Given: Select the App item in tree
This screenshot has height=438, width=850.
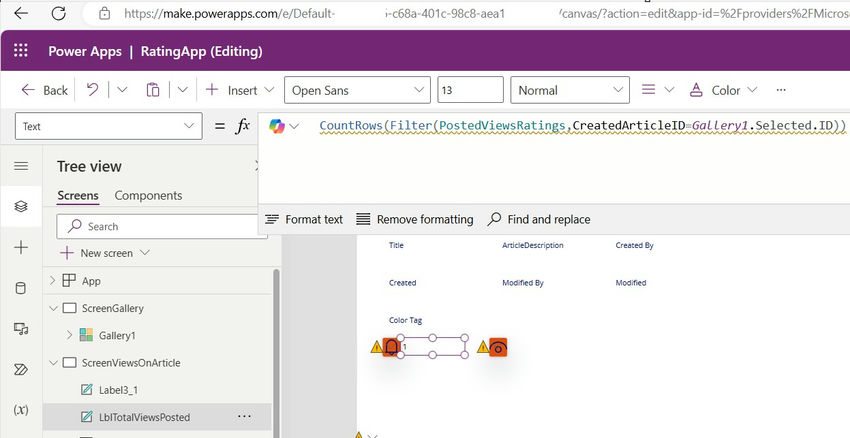Looking at the screenshot, I should point(91,281).
